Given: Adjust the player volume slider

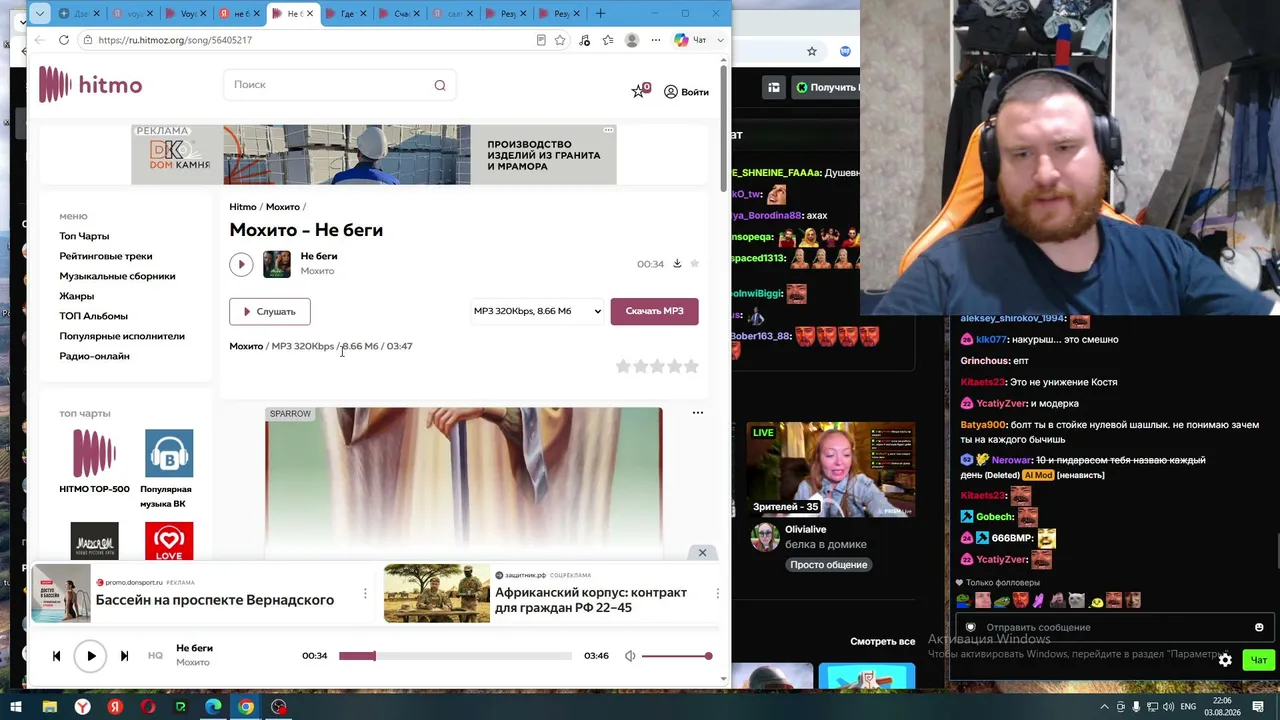Looking at the screenshot, I should pos(677,656).
